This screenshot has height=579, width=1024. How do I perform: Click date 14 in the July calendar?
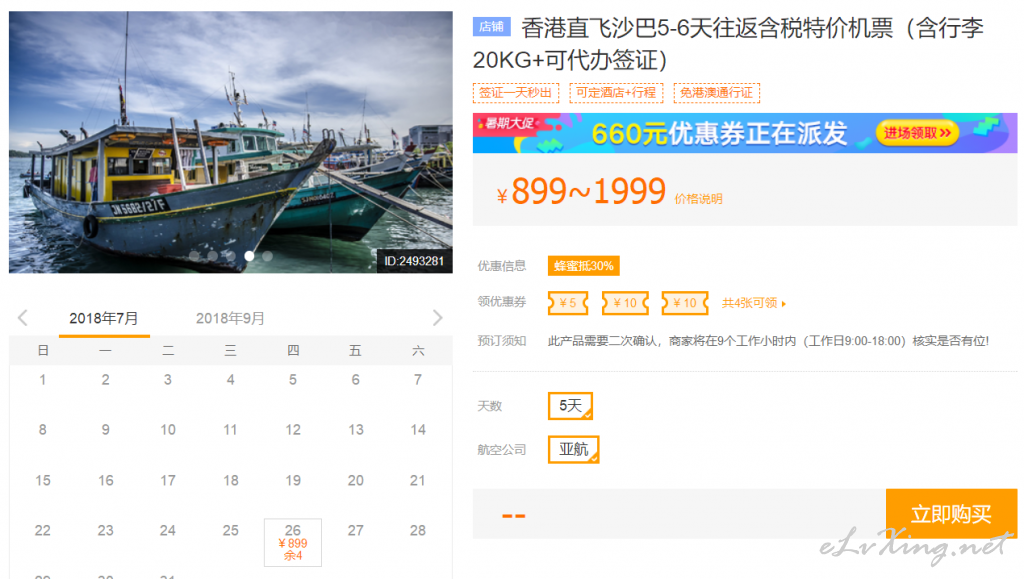418,430
